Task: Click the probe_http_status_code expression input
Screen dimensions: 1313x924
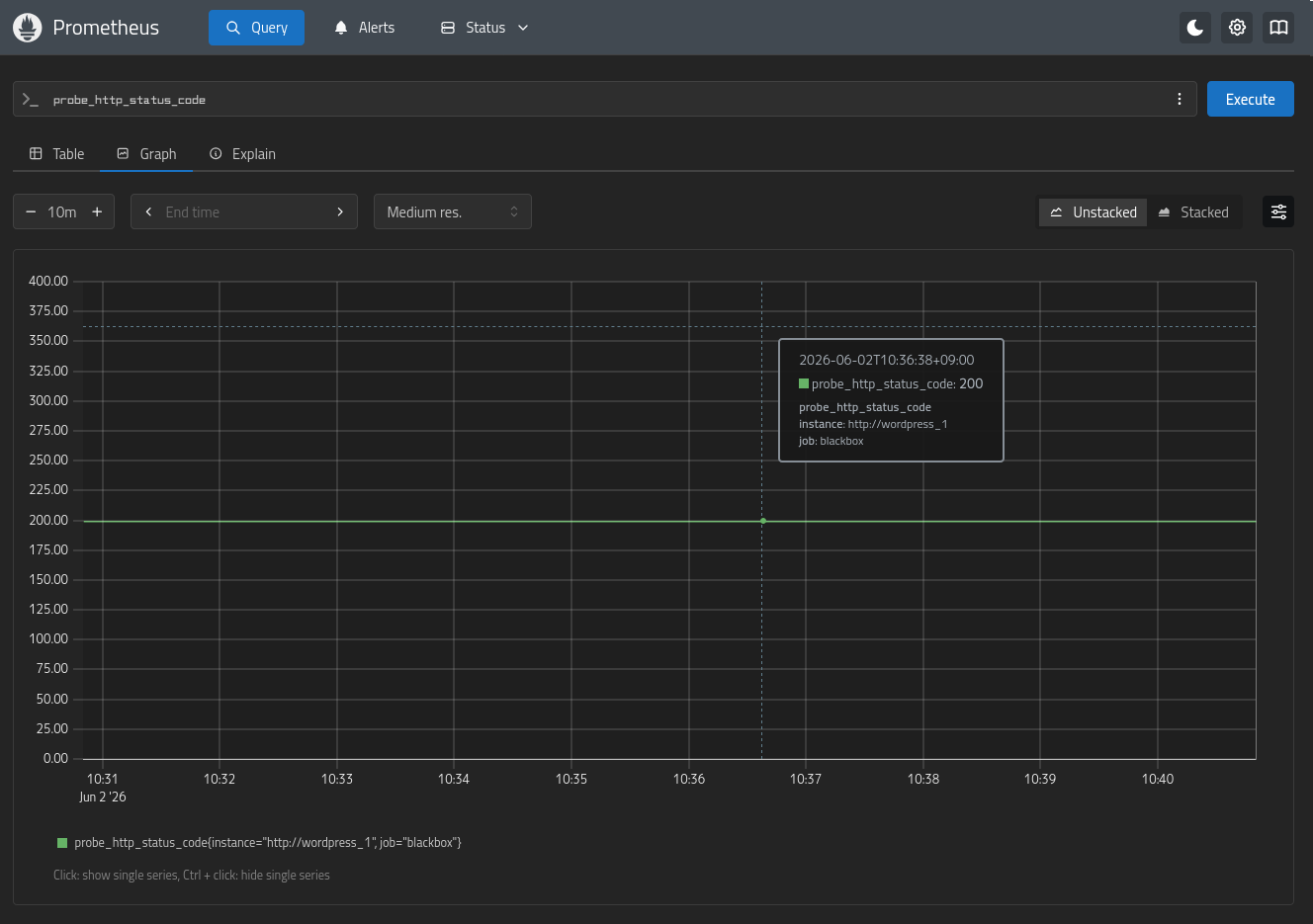Action: click(x=603, y=99)
